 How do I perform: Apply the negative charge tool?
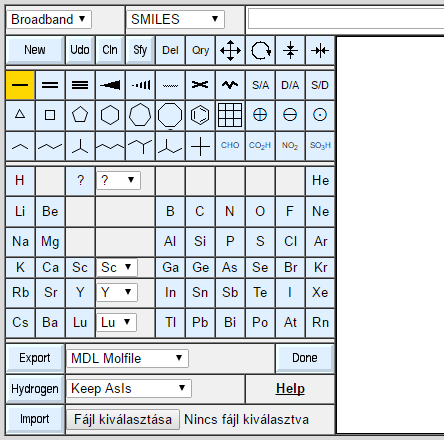tap(290, 115)
